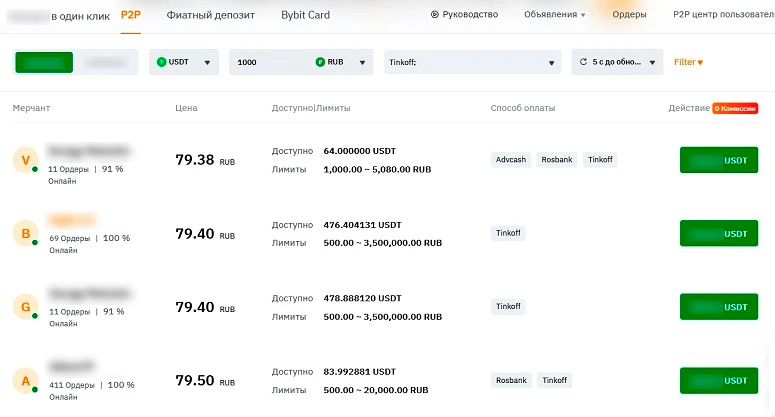The height and width of the screenshot is (417, 775).
Task: Click the merchant avatar with letter A
Action: [x=25, y=381]
